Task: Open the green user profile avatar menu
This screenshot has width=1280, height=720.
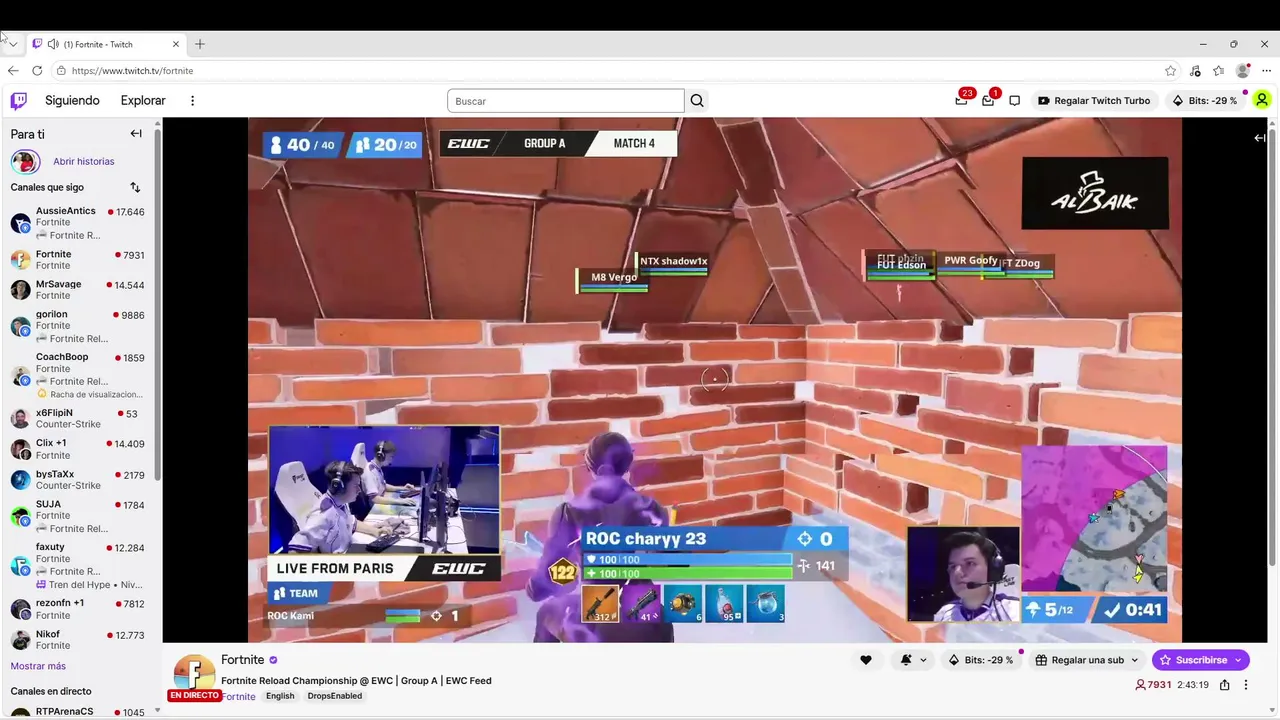Action: [x=1262, y=100]
